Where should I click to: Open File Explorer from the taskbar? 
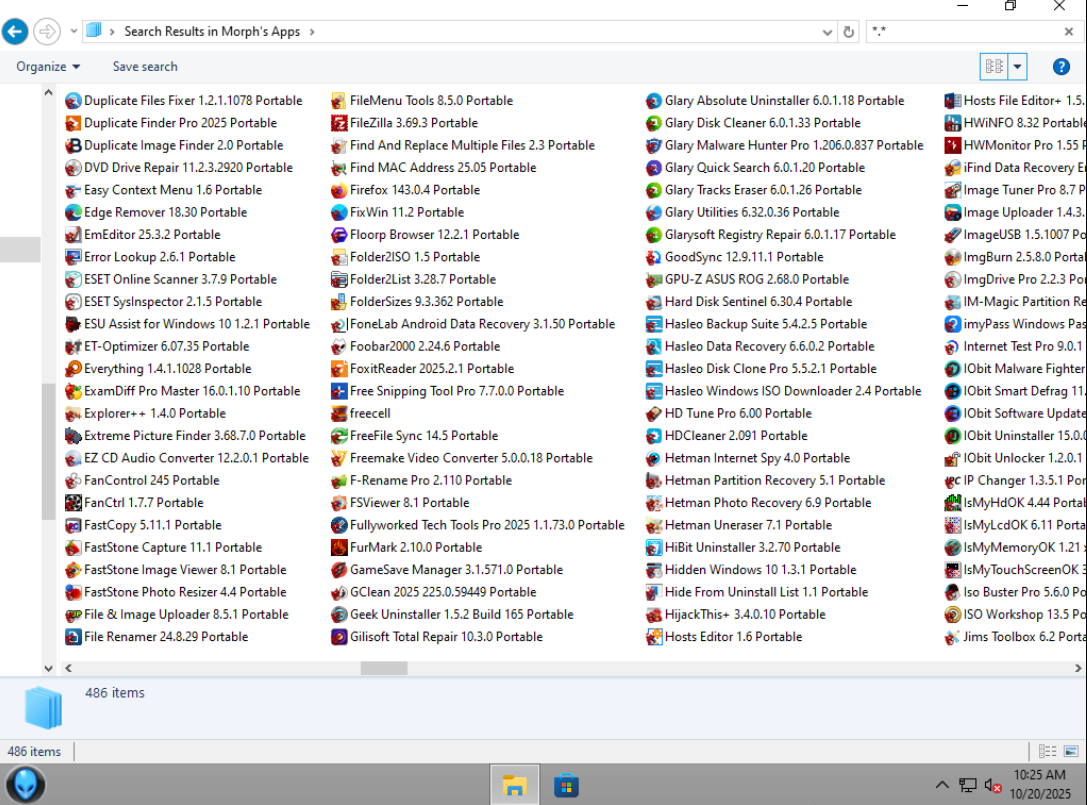coord(514,786)
